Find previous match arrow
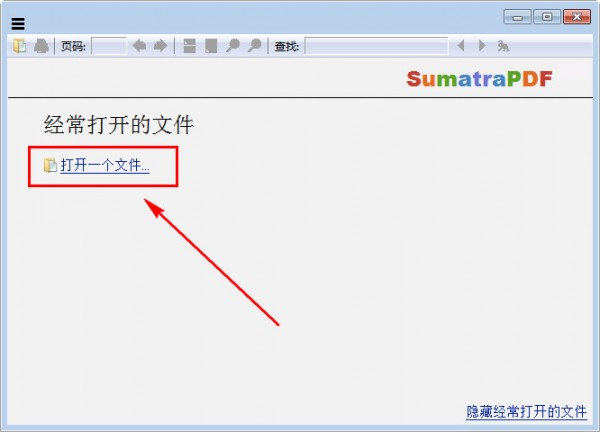600x432 pixels. point(461,46)
